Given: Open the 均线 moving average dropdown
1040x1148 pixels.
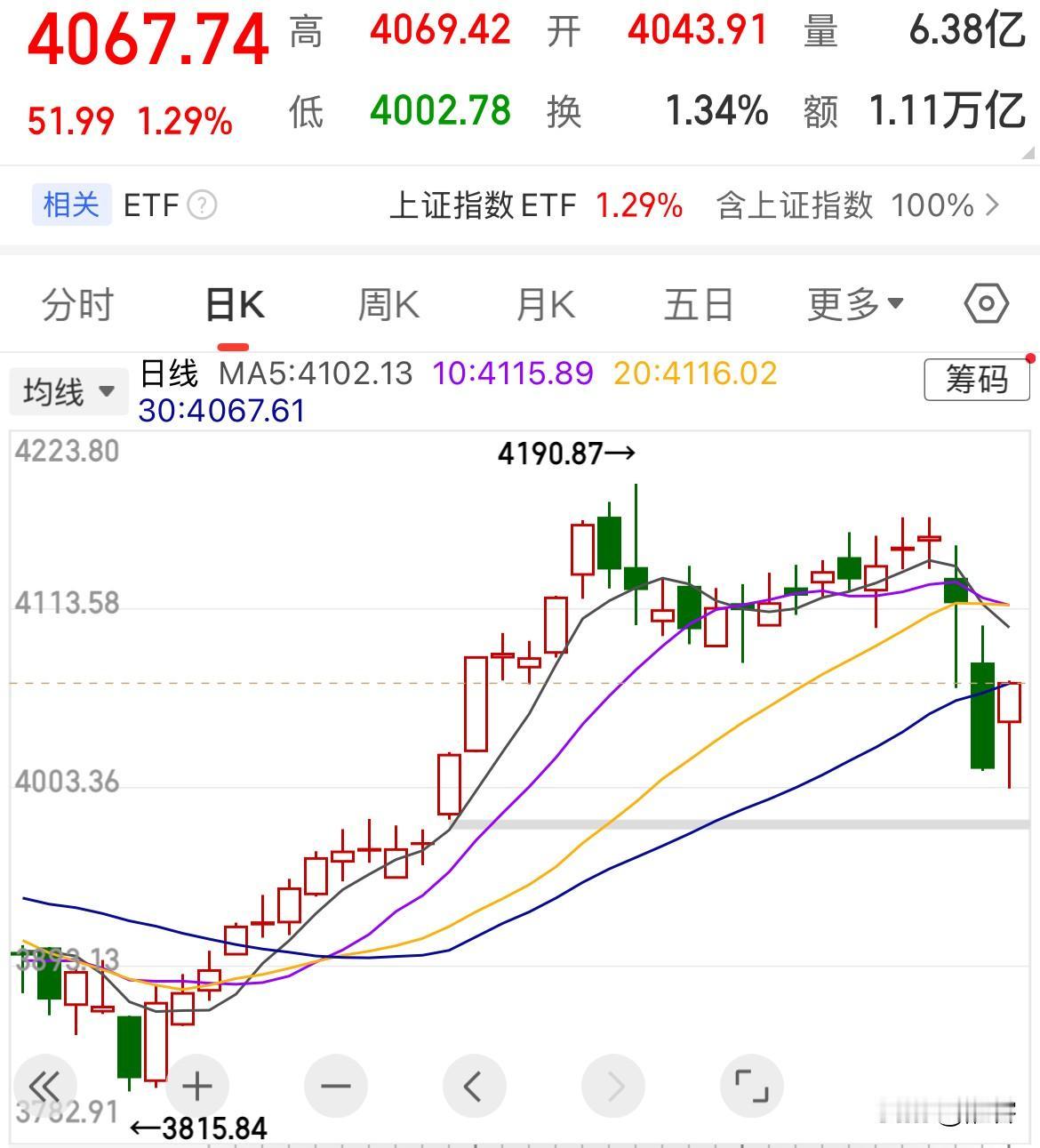Looking at the screenshot, I should click(x=68, y=390).
